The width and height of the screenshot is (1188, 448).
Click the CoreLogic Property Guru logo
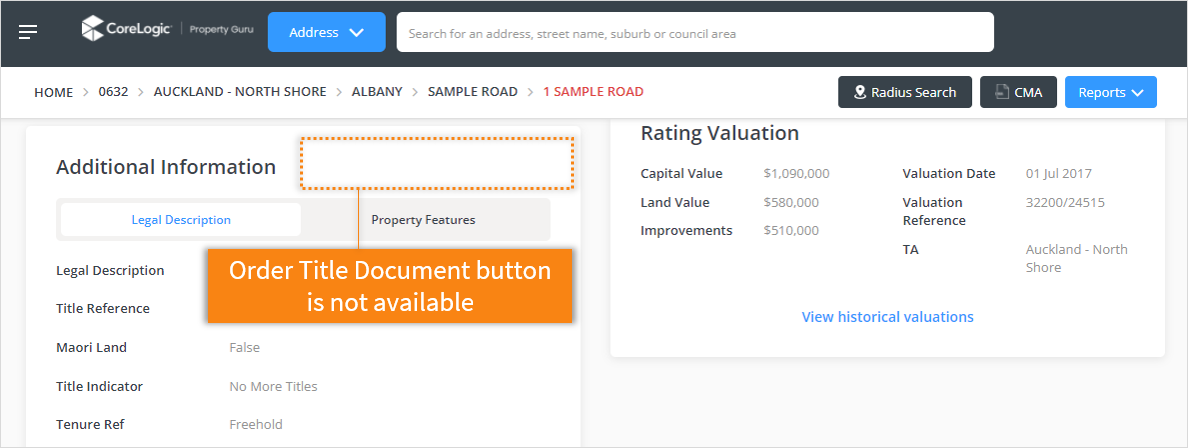[x=167, y=29]
